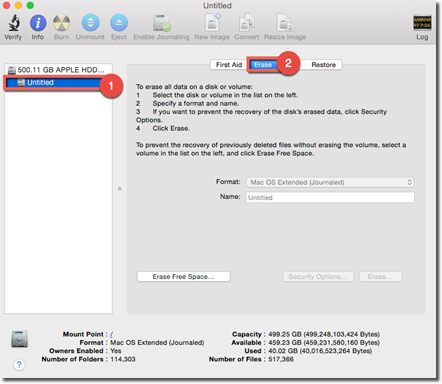The height and width of the screenshot is (384, 442).
Task: Switch to the Erase tab
Action: [263, 65]
